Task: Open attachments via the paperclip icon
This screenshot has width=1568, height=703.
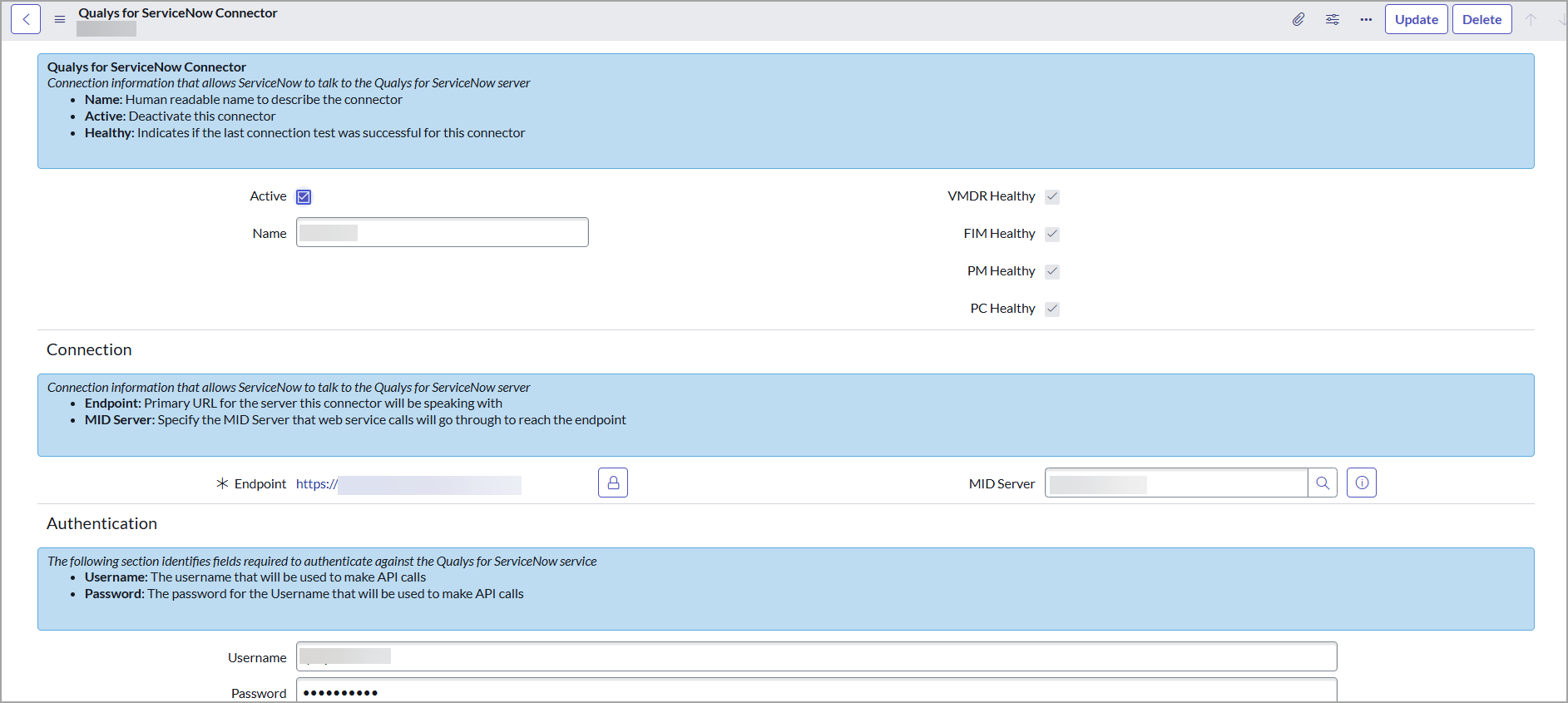Action: [x=1298, y=19]
